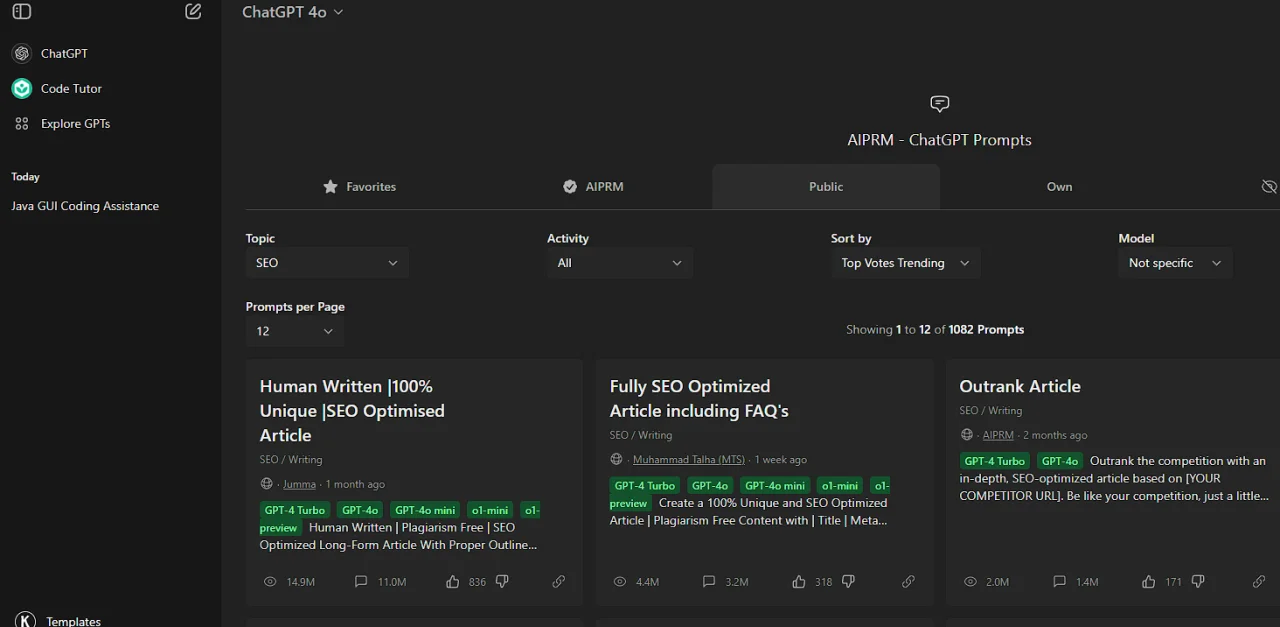The image size is (1280, 627).
Task: Open the ChatGPT logo entry in sidebar
Action: click(22, 53)
